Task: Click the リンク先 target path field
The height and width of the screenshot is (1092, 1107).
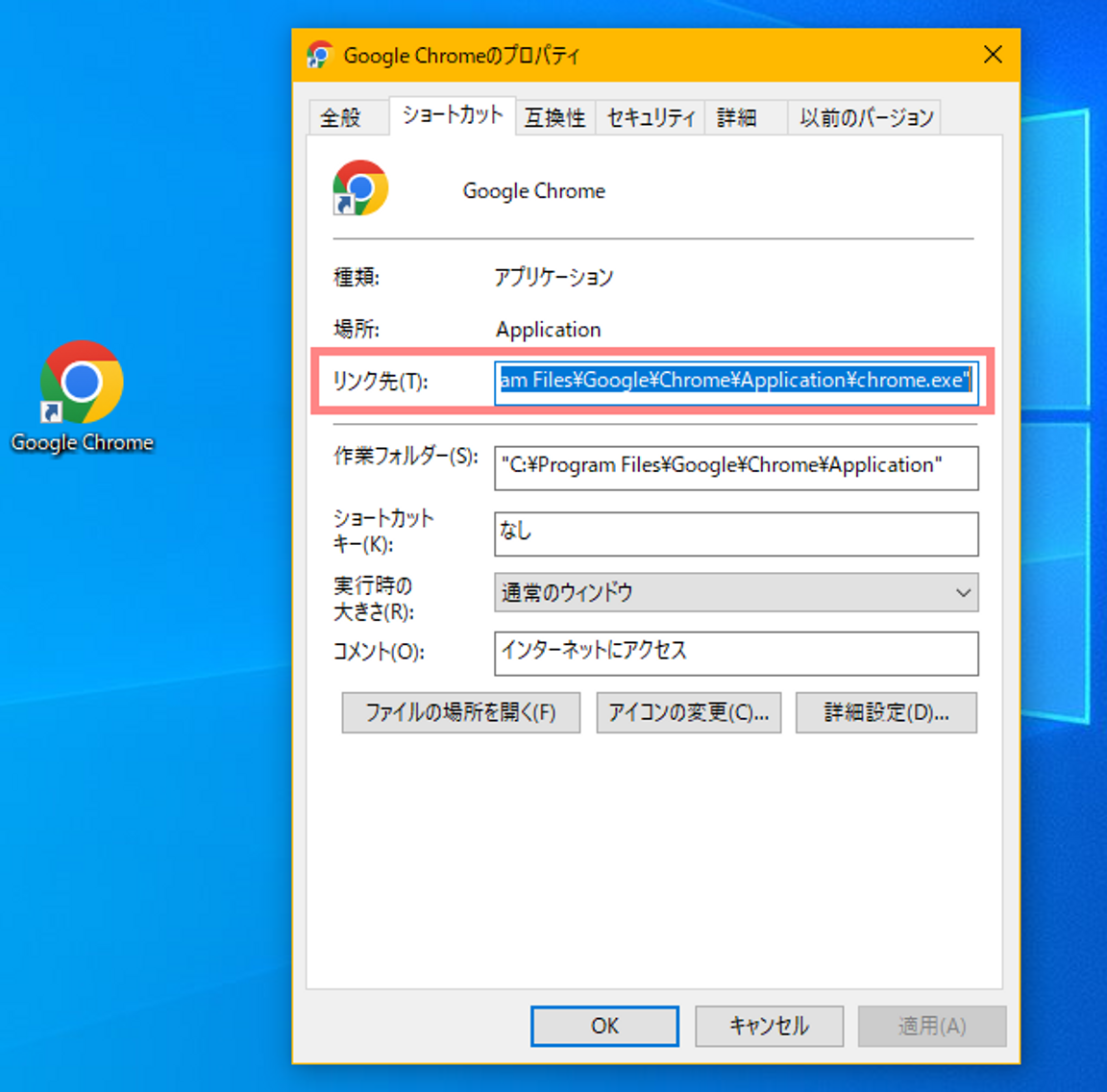Action: pyautogui.click(x=736, y=382)
